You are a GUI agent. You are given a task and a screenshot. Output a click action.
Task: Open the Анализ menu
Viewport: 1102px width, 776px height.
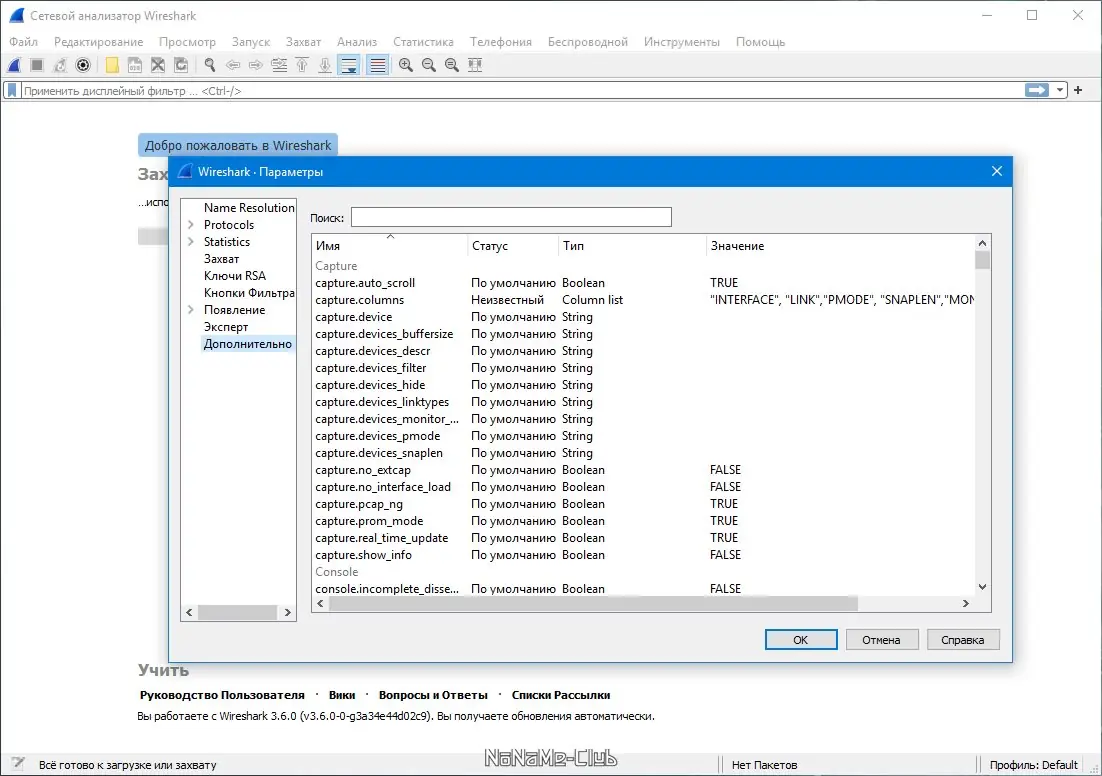coord(357,42)
